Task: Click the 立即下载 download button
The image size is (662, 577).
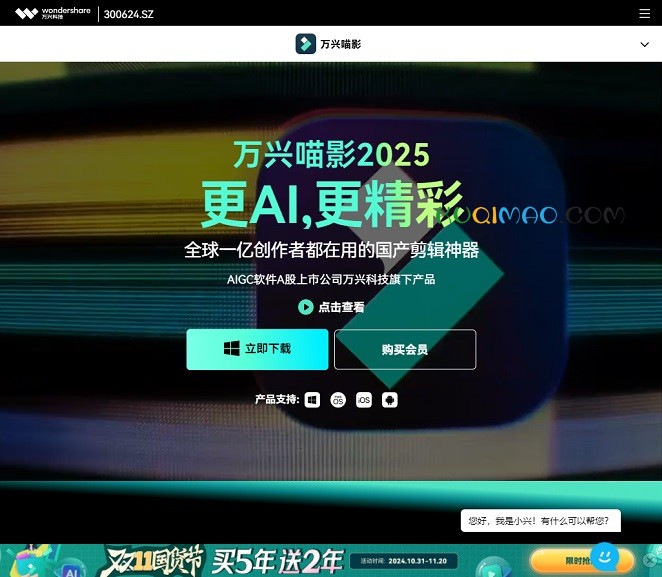Action: click(257, 349)
